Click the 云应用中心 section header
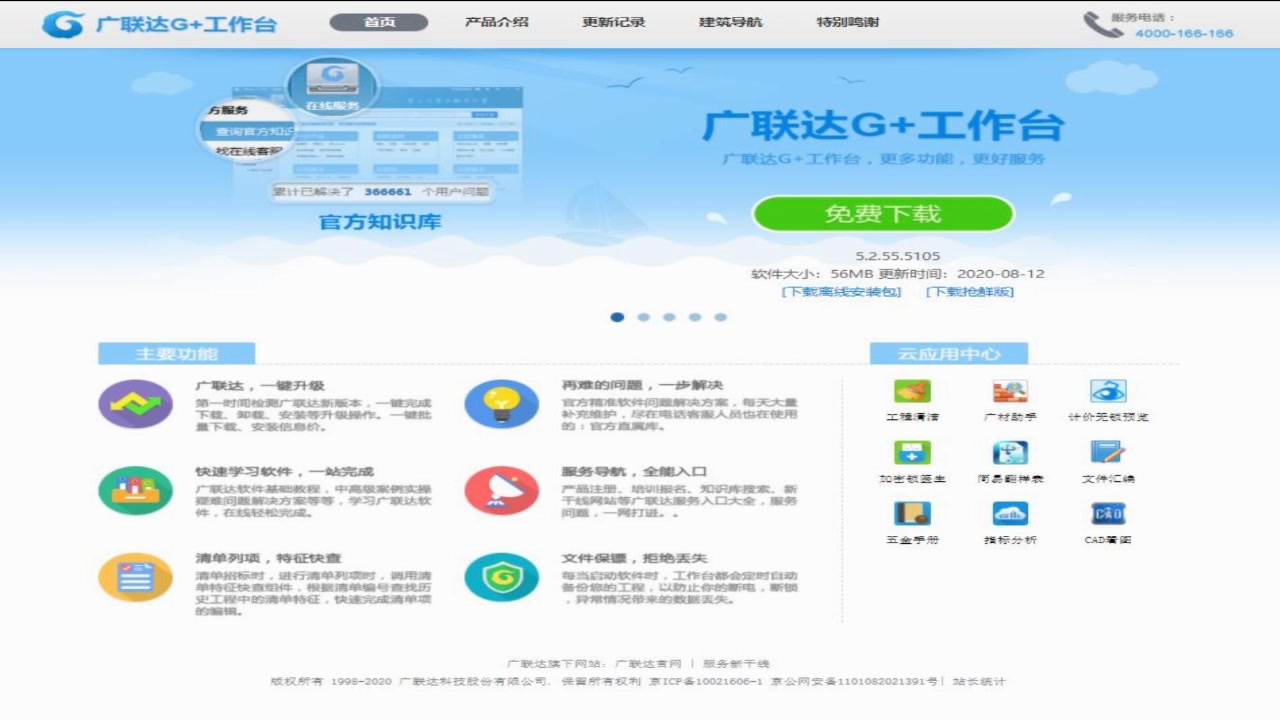 coord(949,354)
